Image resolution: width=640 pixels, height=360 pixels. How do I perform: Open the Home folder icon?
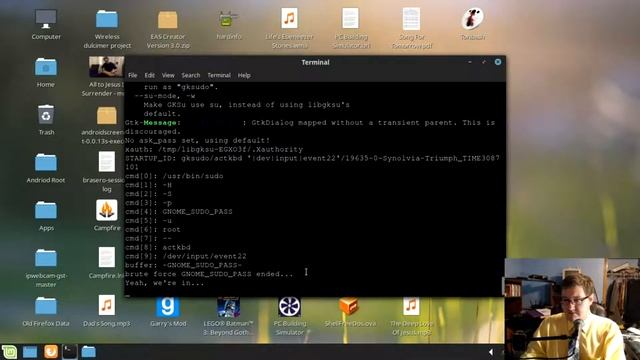(46, 67)
